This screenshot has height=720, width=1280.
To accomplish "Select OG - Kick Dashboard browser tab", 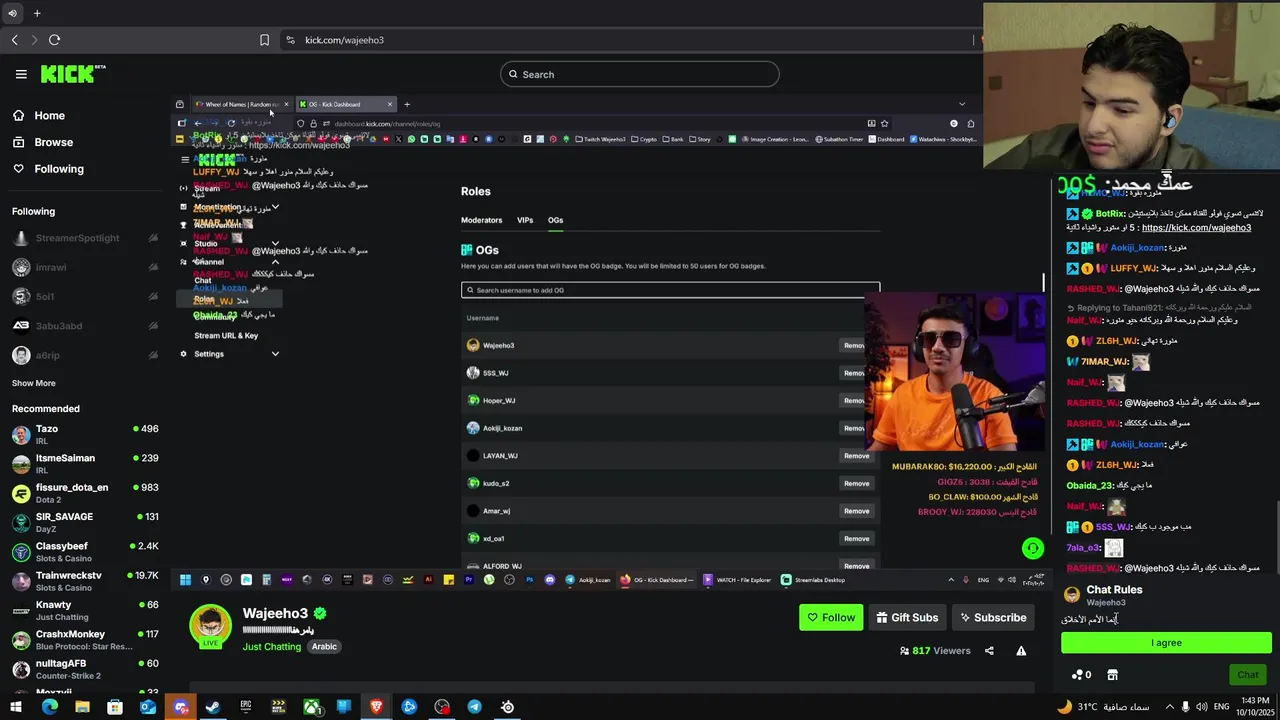I will (344, 104).
